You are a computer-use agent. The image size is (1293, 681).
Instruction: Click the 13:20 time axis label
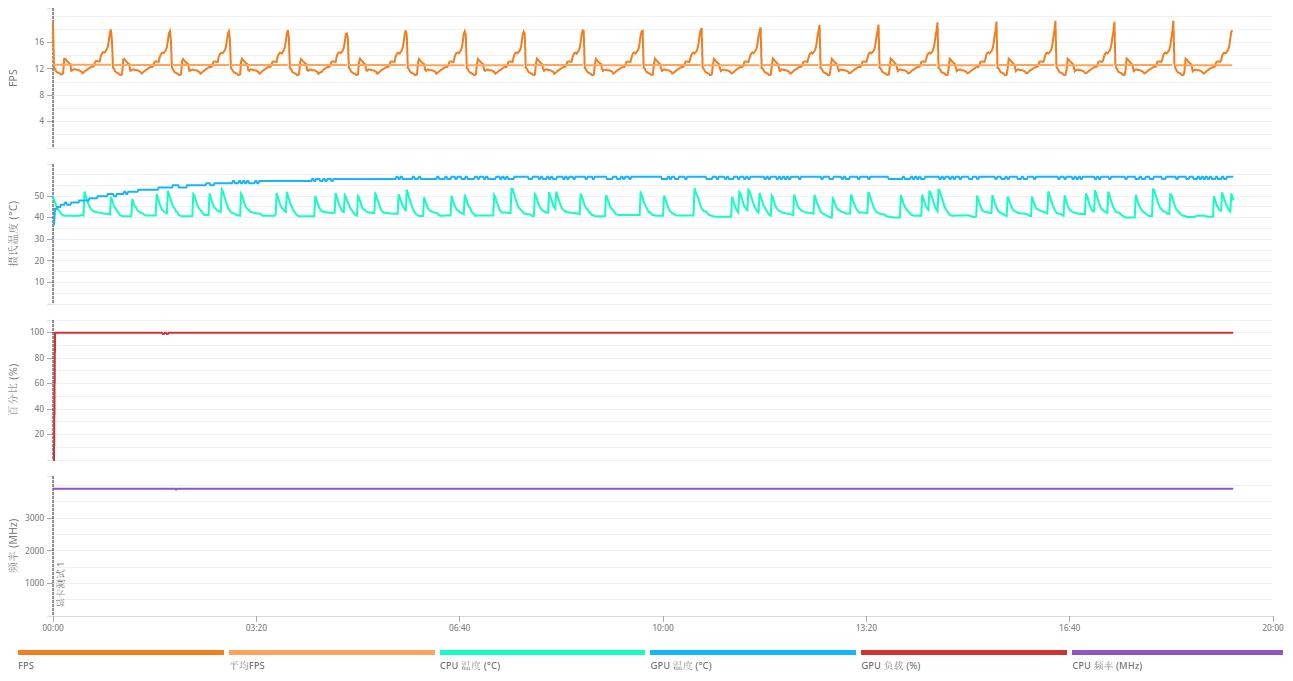(x=866, y=628)
